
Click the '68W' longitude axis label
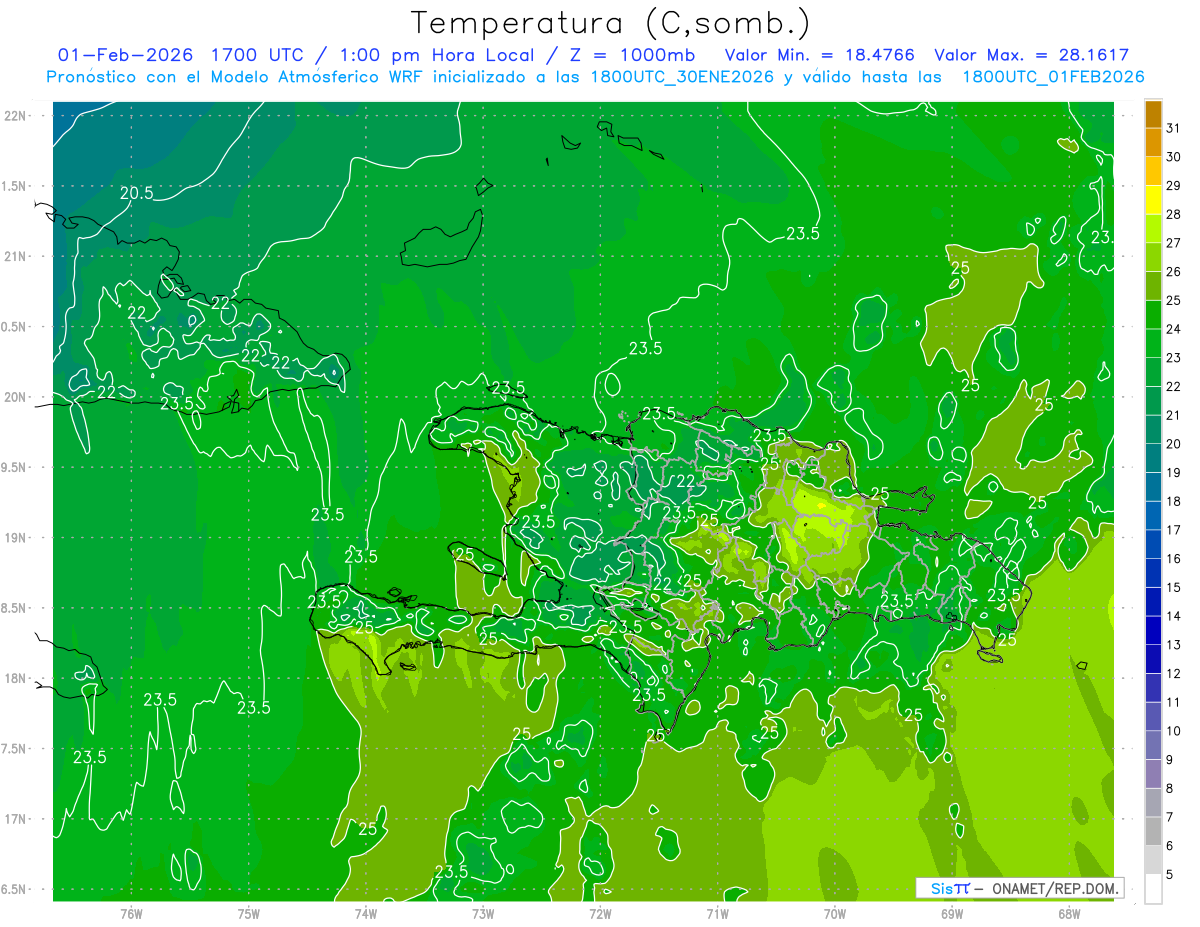point(1069,913)
